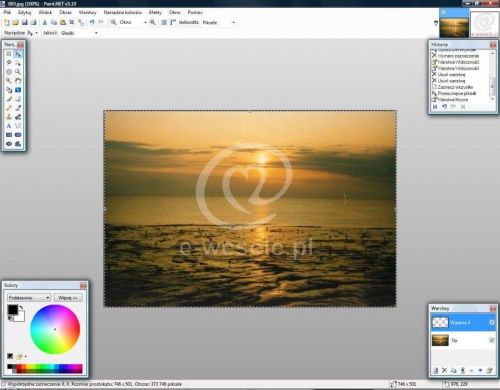This screenshot has width=500, height=390.
Task: Select the Text tool in toolbox
Action: (x=9, y=126)
